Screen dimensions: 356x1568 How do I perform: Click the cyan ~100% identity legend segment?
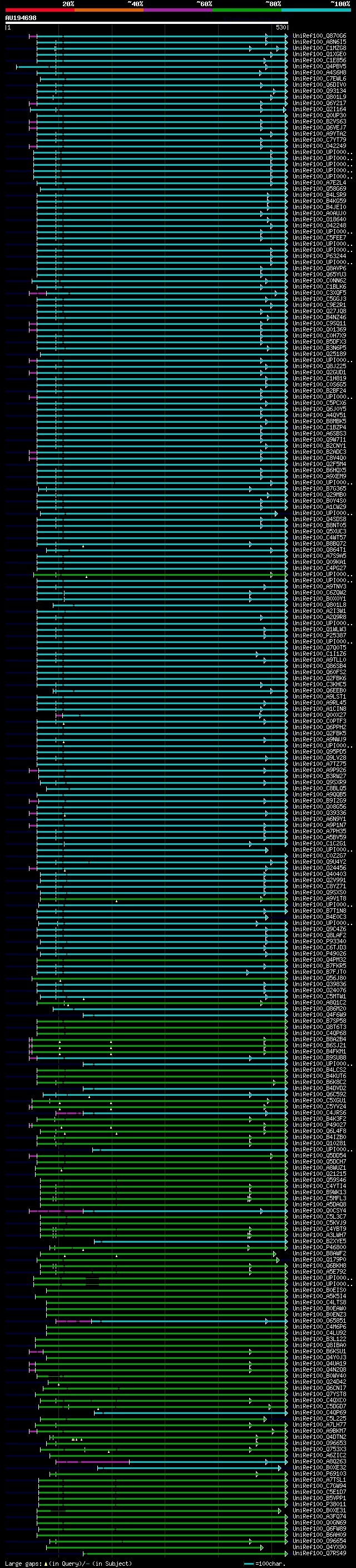317,10
